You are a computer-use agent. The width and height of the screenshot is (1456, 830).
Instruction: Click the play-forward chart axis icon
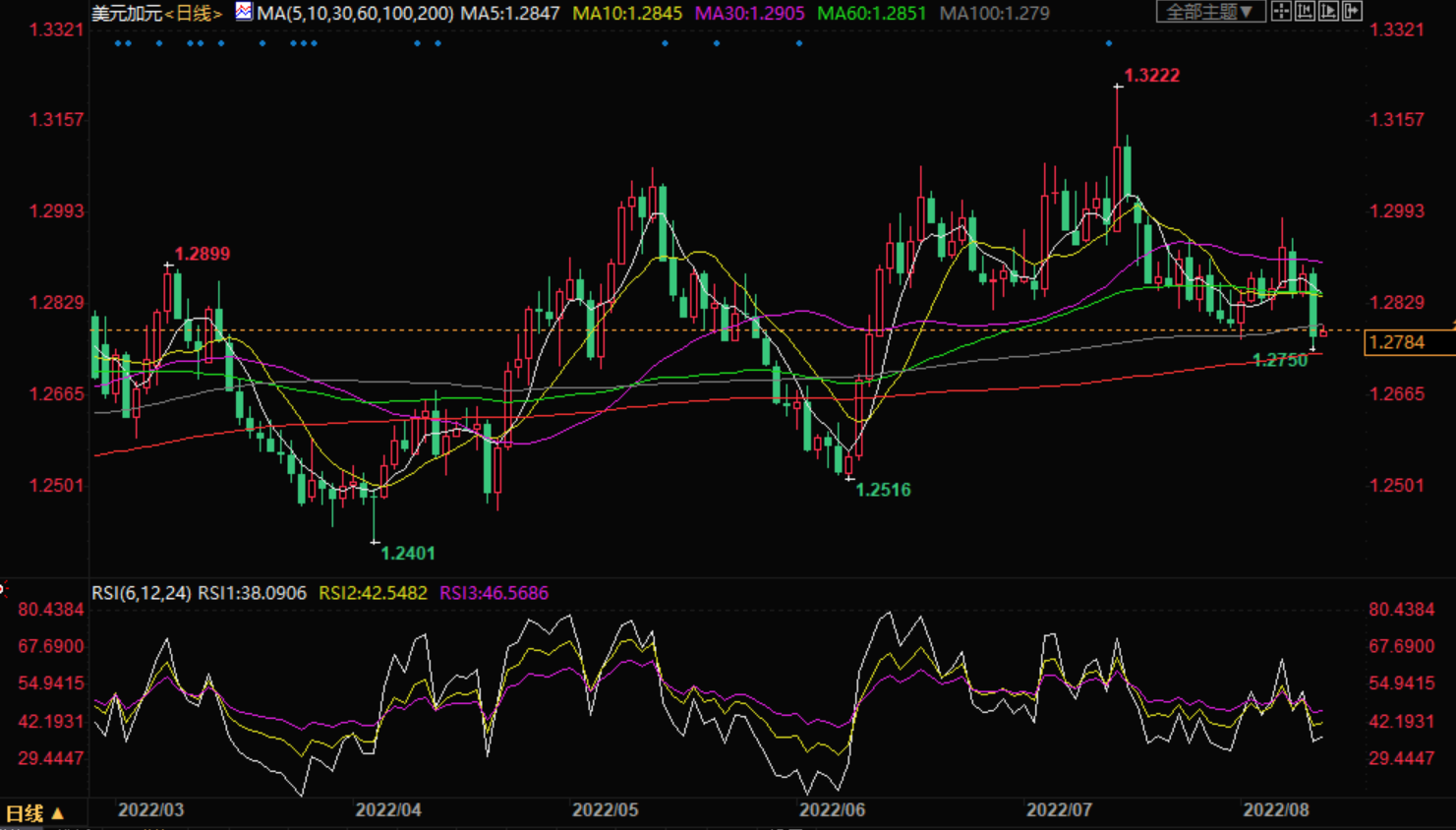(x=1328, y=12)
